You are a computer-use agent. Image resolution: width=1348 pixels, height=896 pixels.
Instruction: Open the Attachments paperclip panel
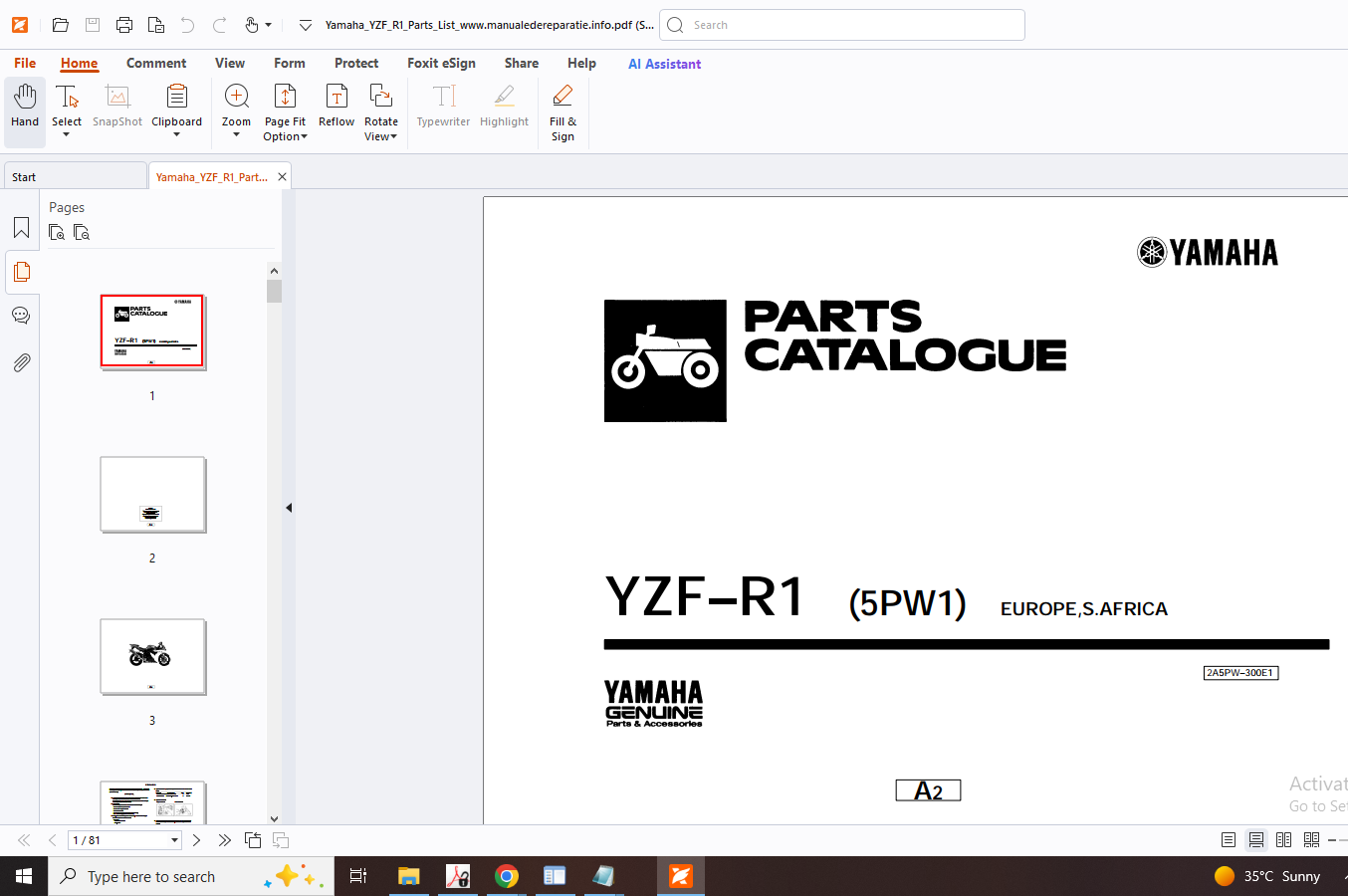point(21,362)
